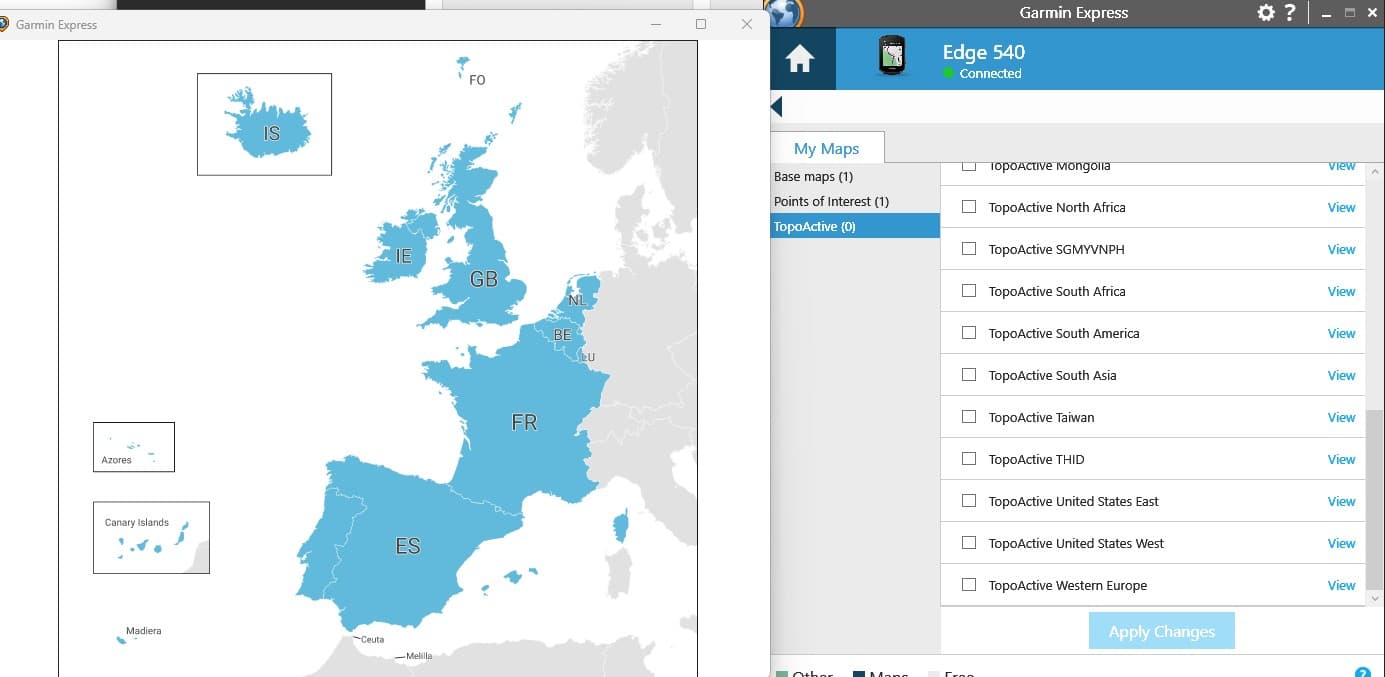Click the Ceuta label on the map
Image resolution: width=1385 pixels, height=677 pixels.
tap(372, 640)
